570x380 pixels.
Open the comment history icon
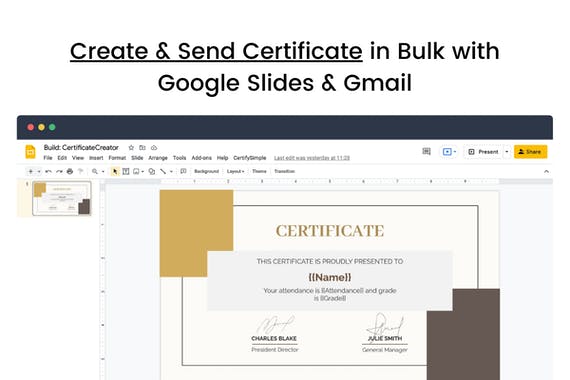tap(426, 151)
